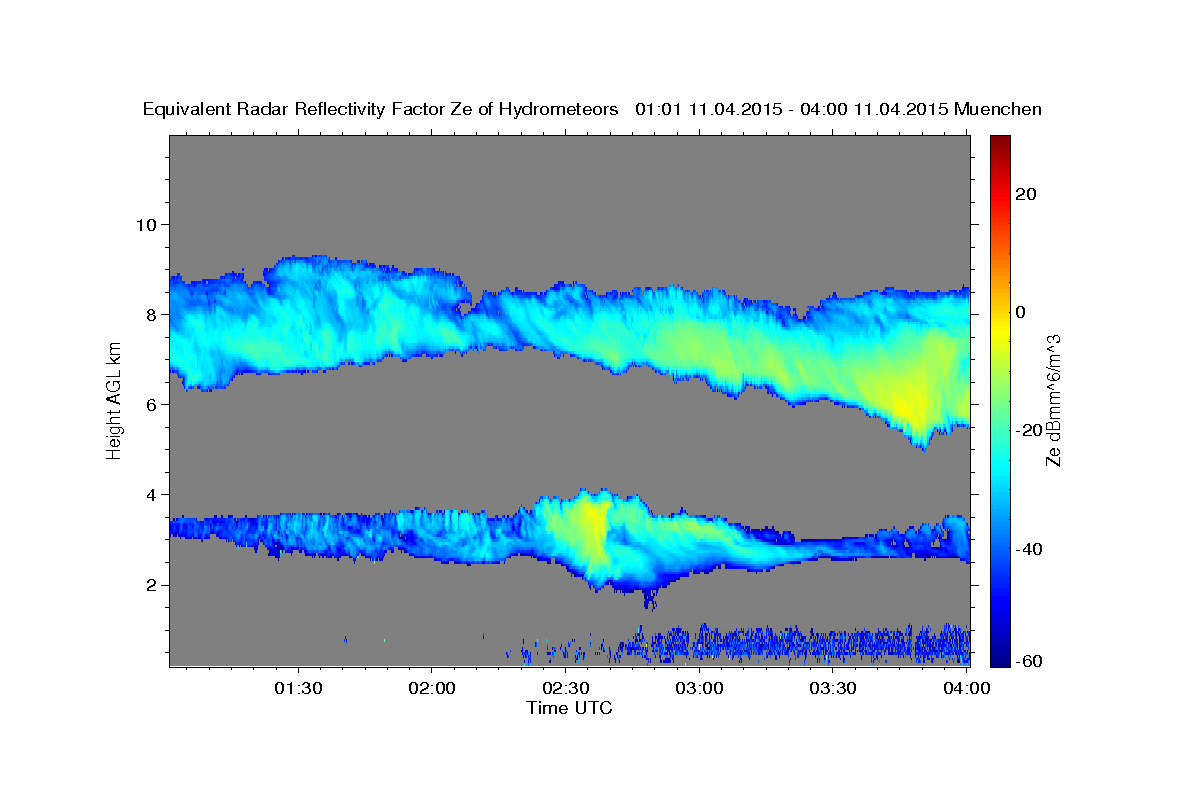The height and width of the screenshot is (800, 1200).
Task: Click the y-axis tick label '4'
Action: point(152,494)
